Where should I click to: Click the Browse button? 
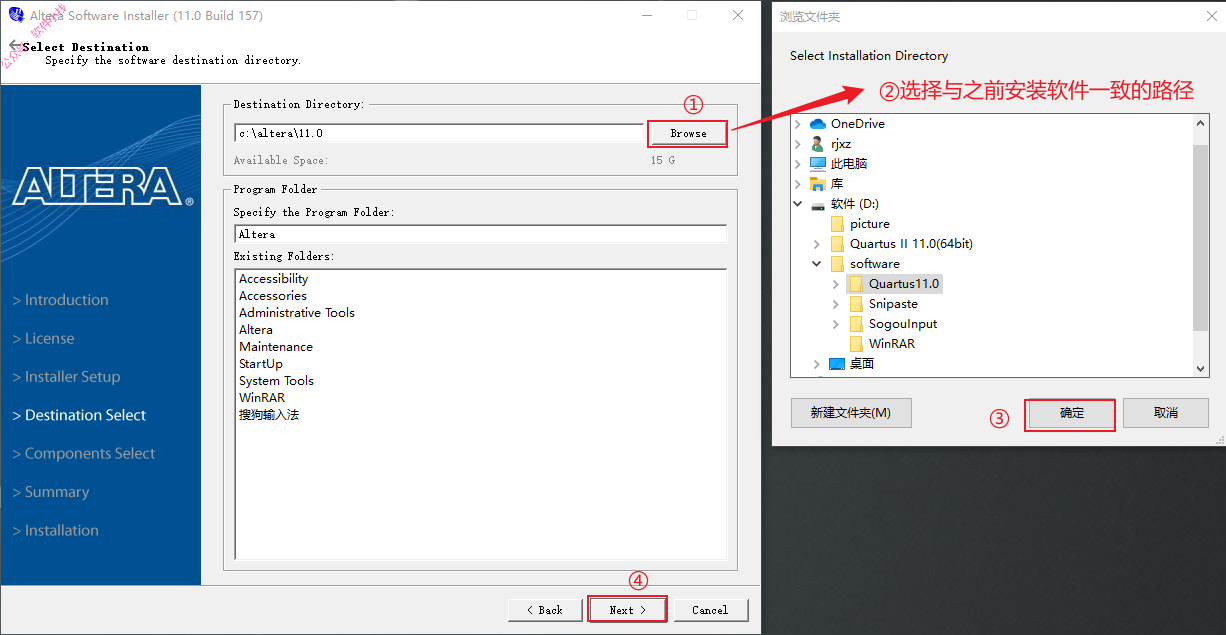tap(688, 133)
